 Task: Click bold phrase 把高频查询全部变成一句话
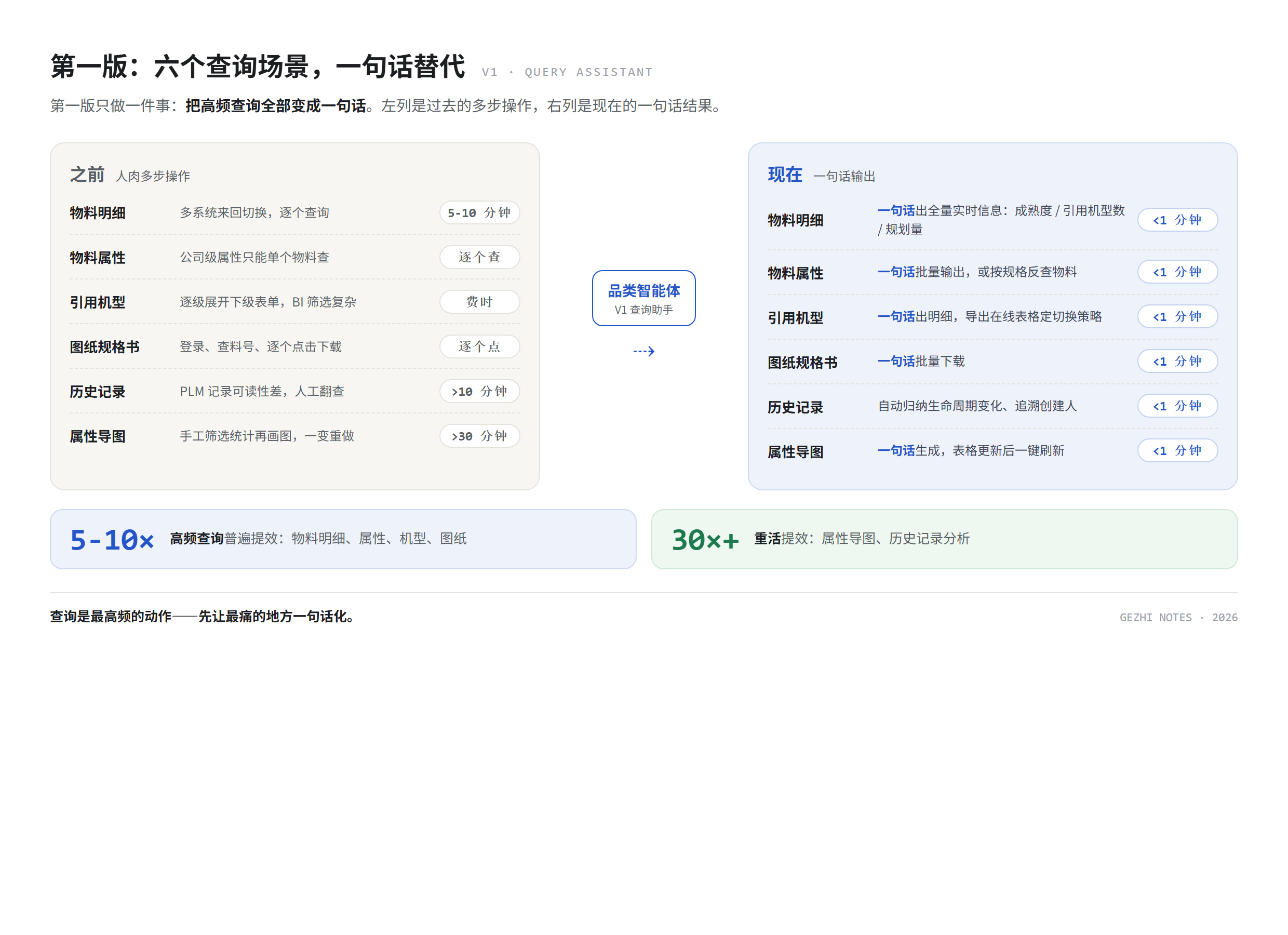(275, 105)
